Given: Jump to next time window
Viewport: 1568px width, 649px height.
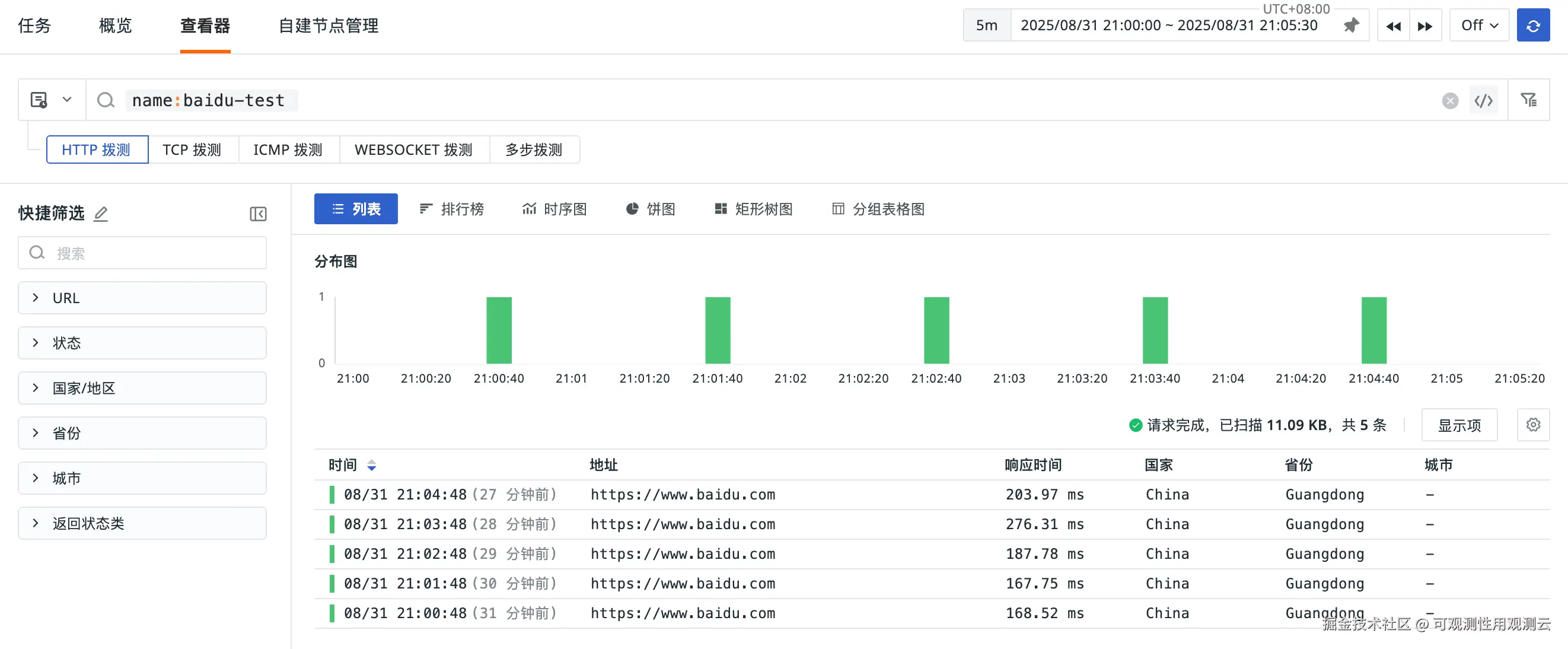Looking at the screenshot, I should (1425, 26).
